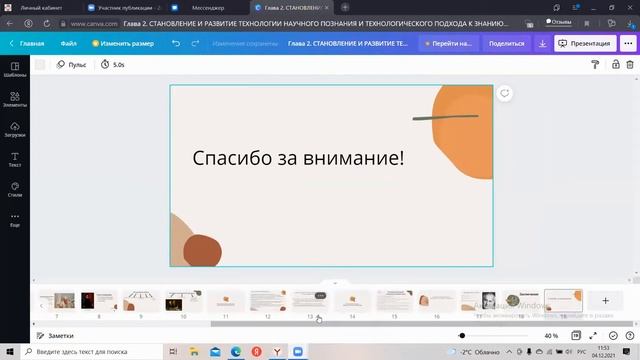Select slide thumbnail 12
This screenshot has height=360, width=640.
point(268,301)
